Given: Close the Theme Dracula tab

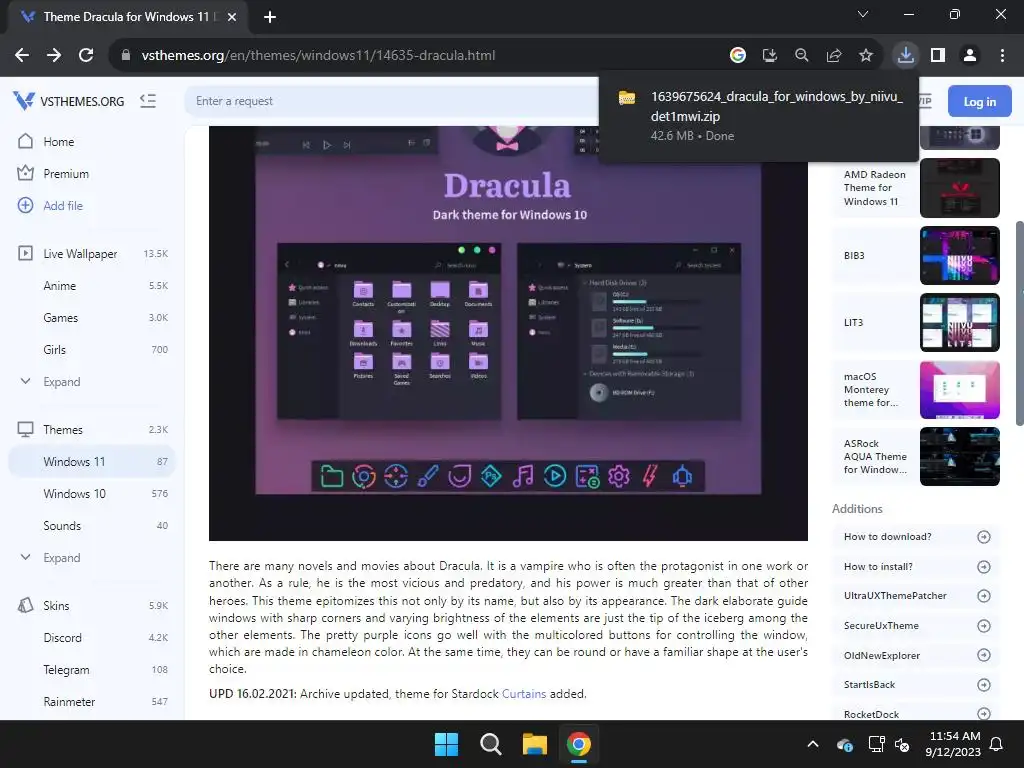Looking at the screenshot, I should pyautogui.click(x=232, y=17).
